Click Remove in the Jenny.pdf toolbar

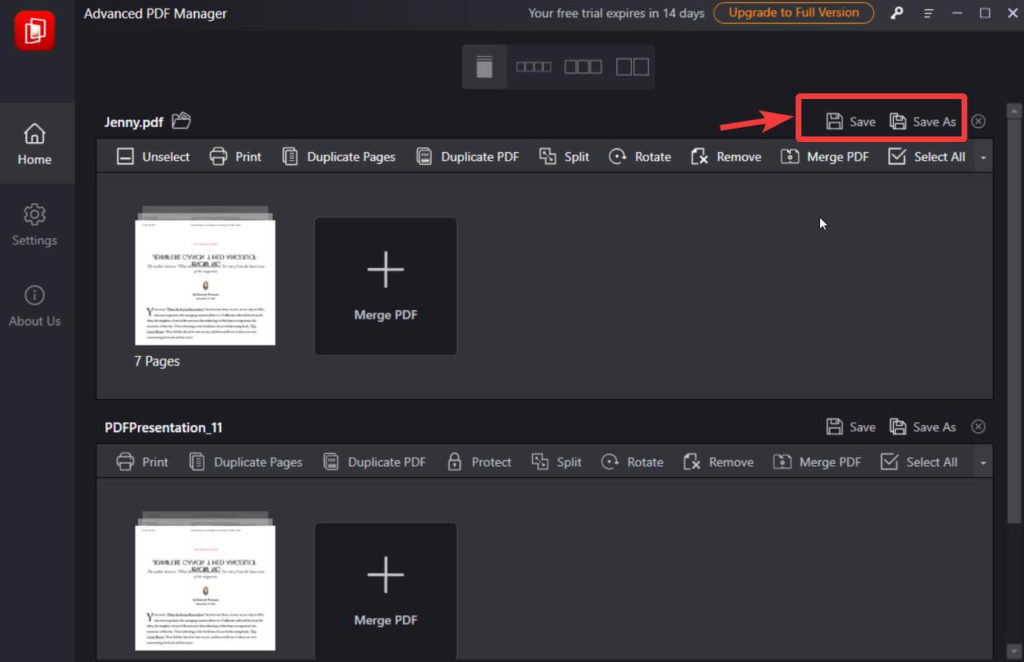click(726, 157)
